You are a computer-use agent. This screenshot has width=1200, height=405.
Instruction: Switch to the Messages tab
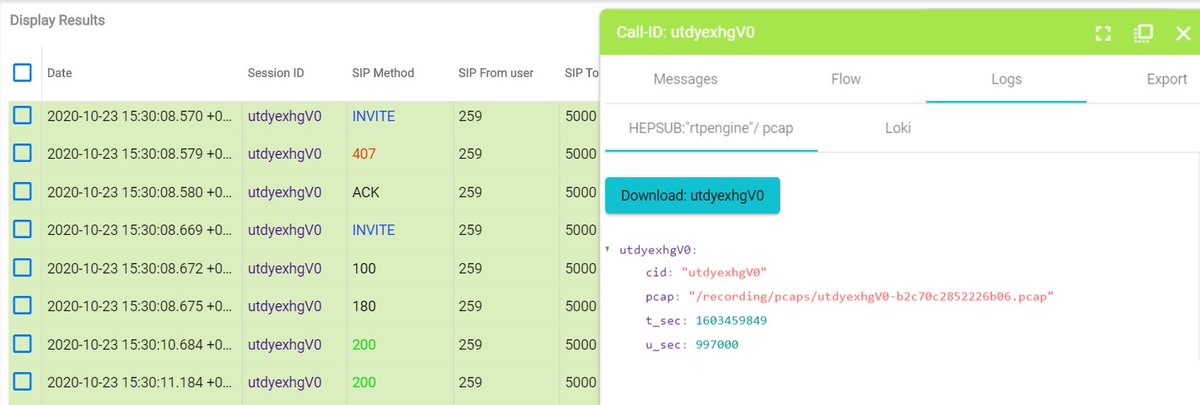685,79
